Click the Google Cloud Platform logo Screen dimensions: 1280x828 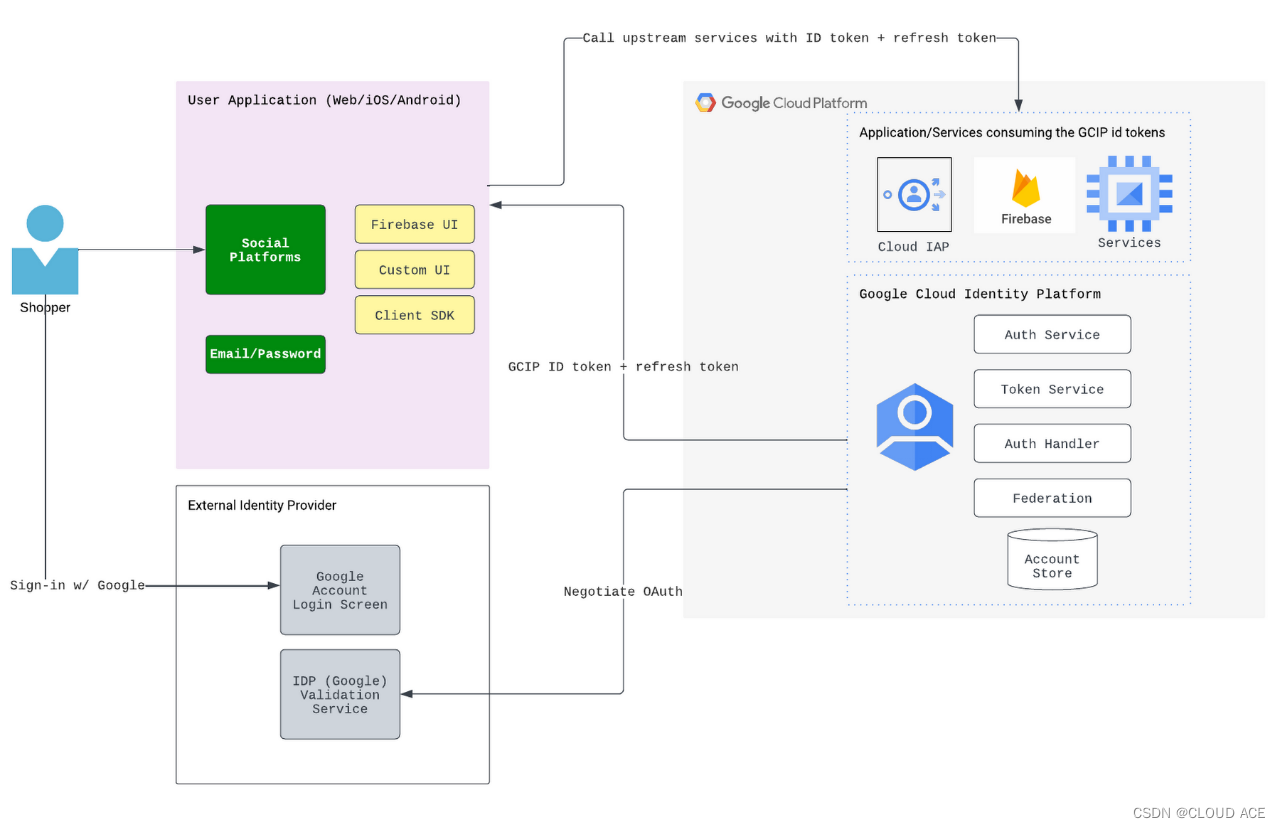(x=781, y=103)
